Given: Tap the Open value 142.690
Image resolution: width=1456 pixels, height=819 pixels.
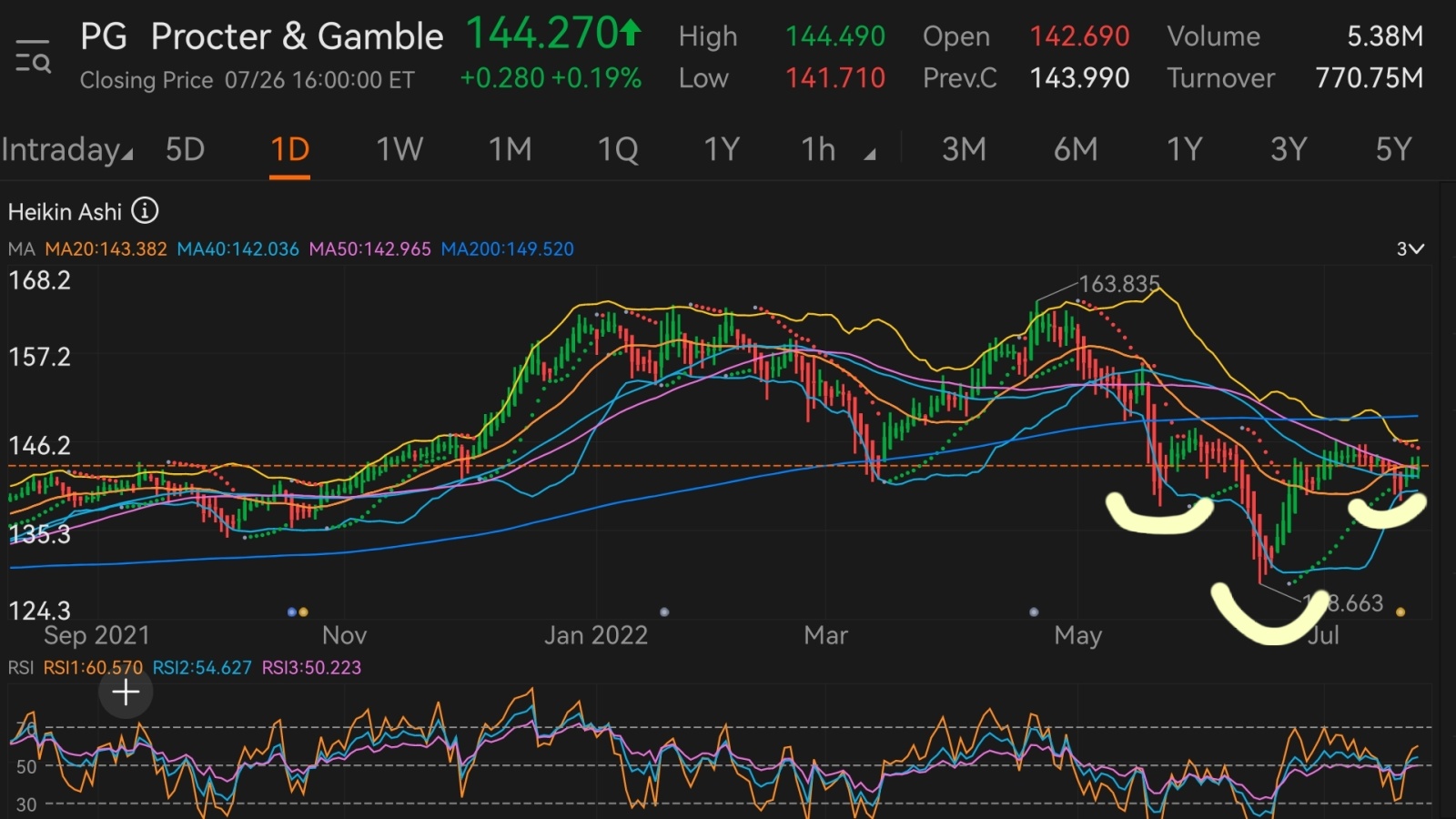Looking at the screenshot, I should [x=1079, y=36].
